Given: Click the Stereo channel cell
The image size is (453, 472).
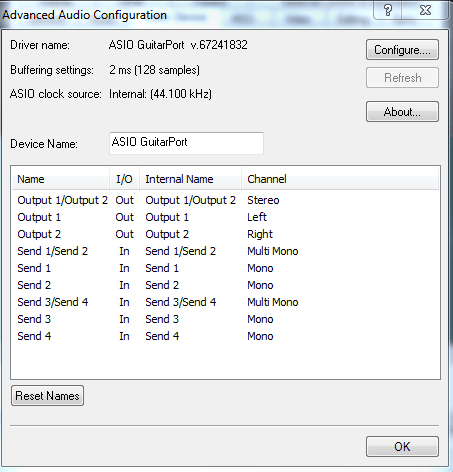Looking at the screenshot, I should tap(263, 200).
